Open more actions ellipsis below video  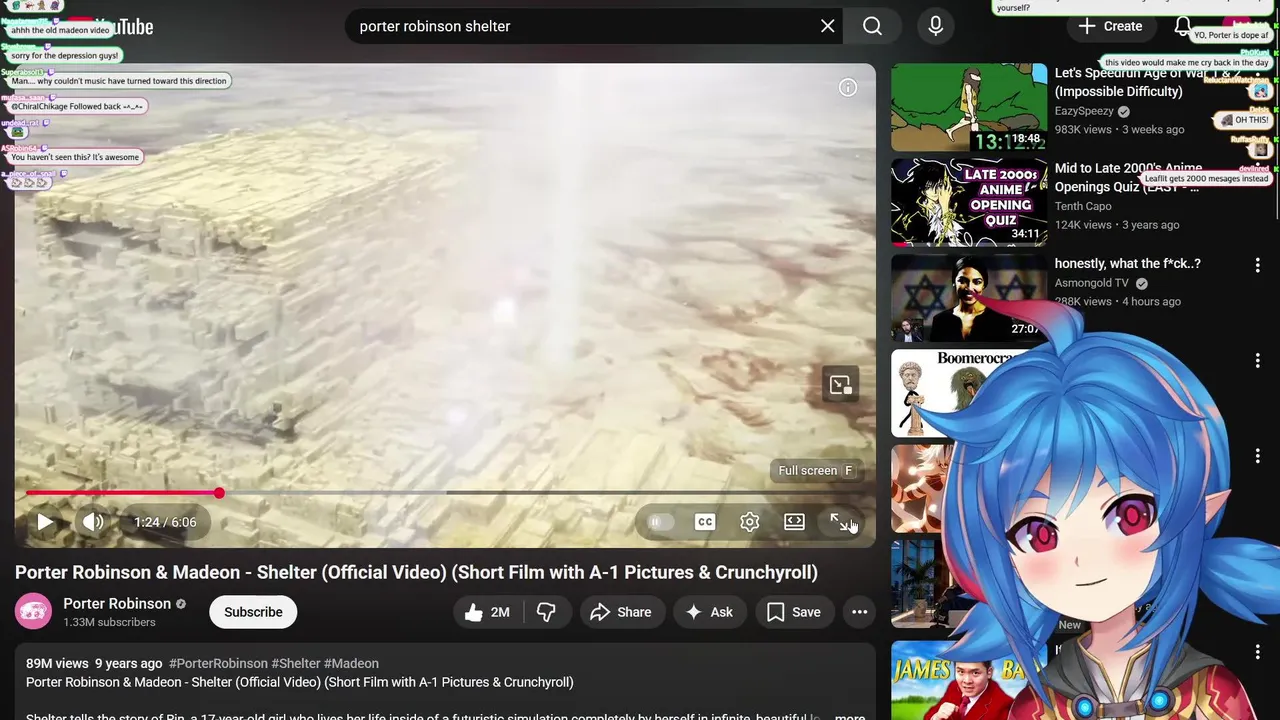tap(859, 612)
